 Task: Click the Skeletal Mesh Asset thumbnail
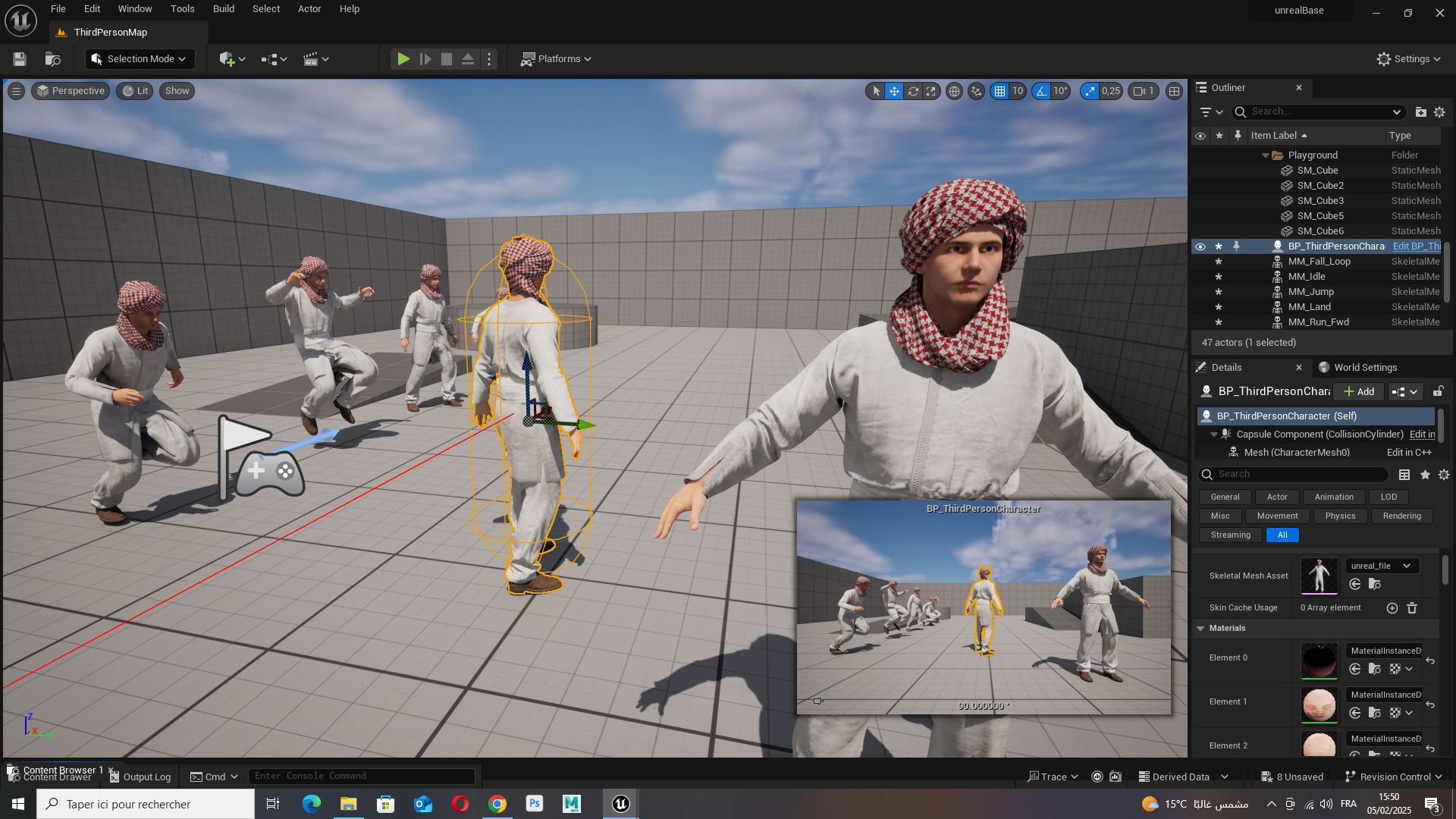point(1319,576)
